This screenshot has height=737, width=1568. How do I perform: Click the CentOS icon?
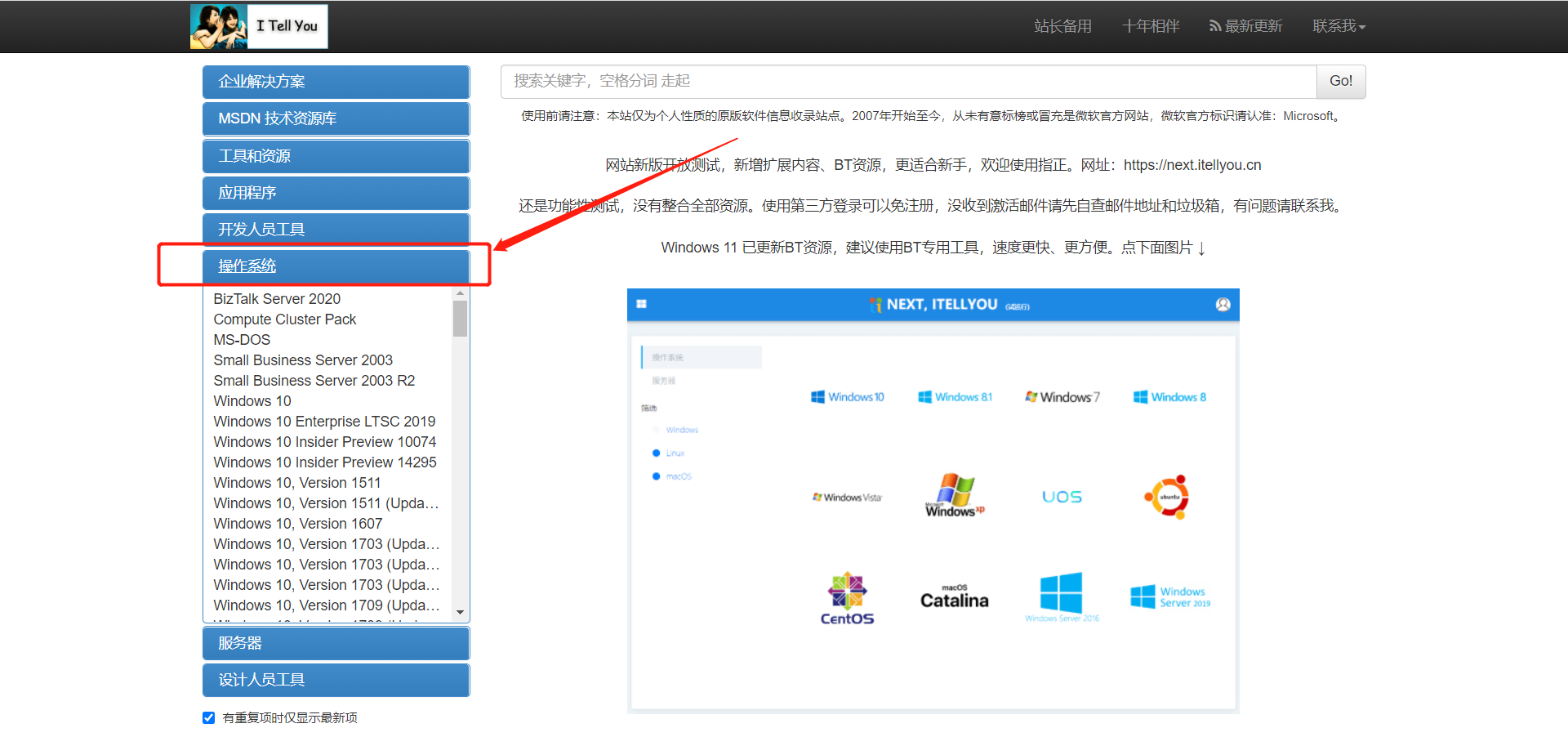pos(847,596)
